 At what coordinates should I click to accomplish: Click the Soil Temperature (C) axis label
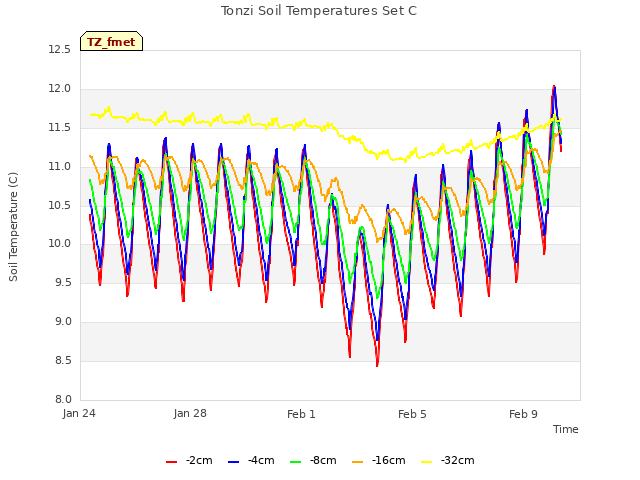click(x=13, y=227)
